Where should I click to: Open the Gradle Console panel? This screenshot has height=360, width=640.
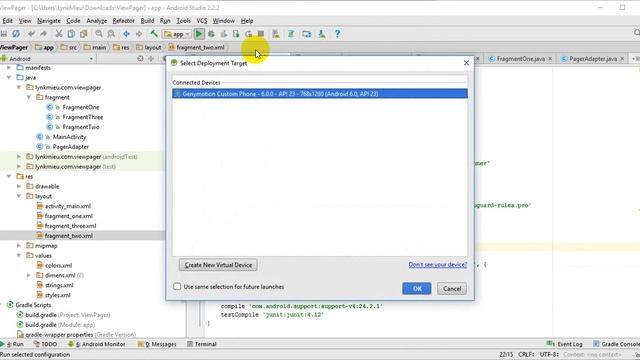[616, 344]
